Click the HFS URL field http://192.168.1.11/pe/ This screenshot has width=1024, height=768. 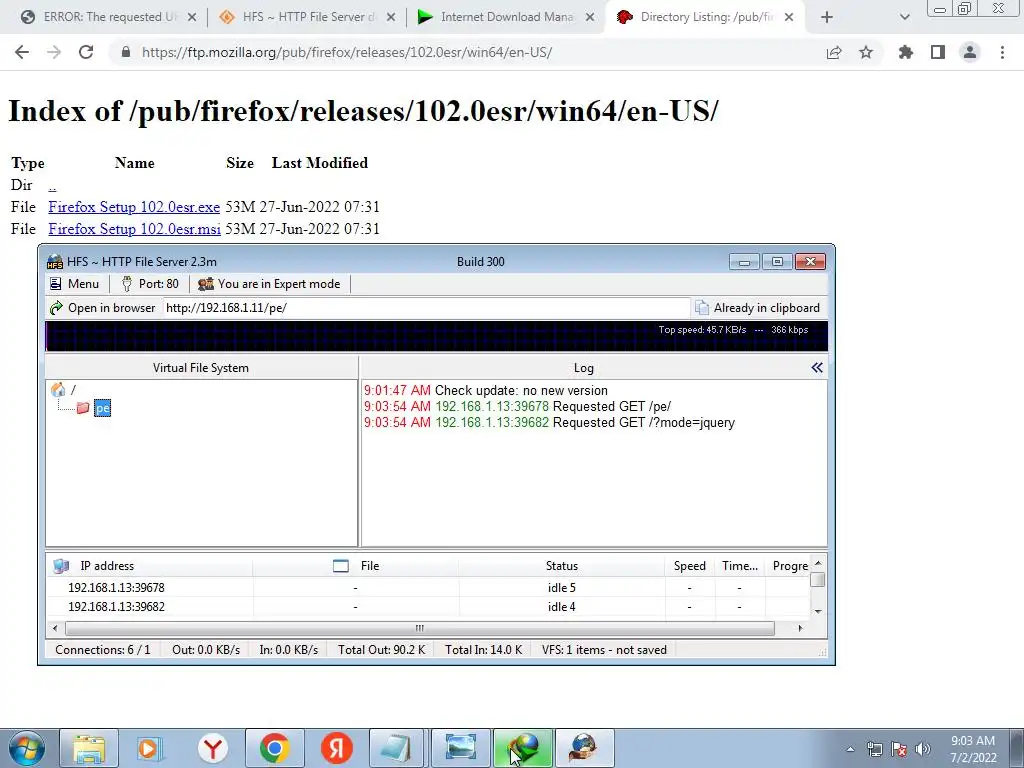(426, 308)
